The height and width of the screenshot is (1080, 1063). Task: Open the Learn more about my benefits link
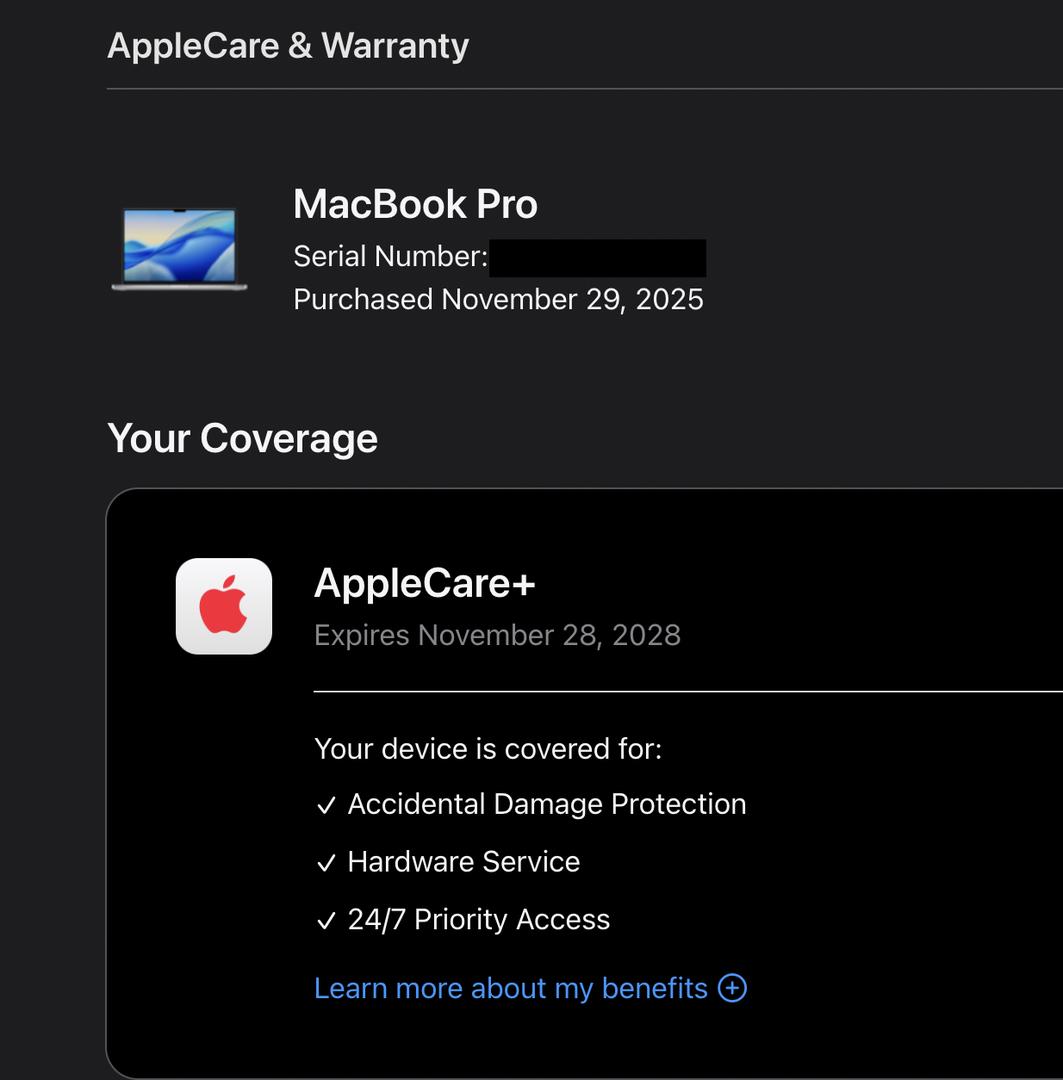(x=510, y=988)
